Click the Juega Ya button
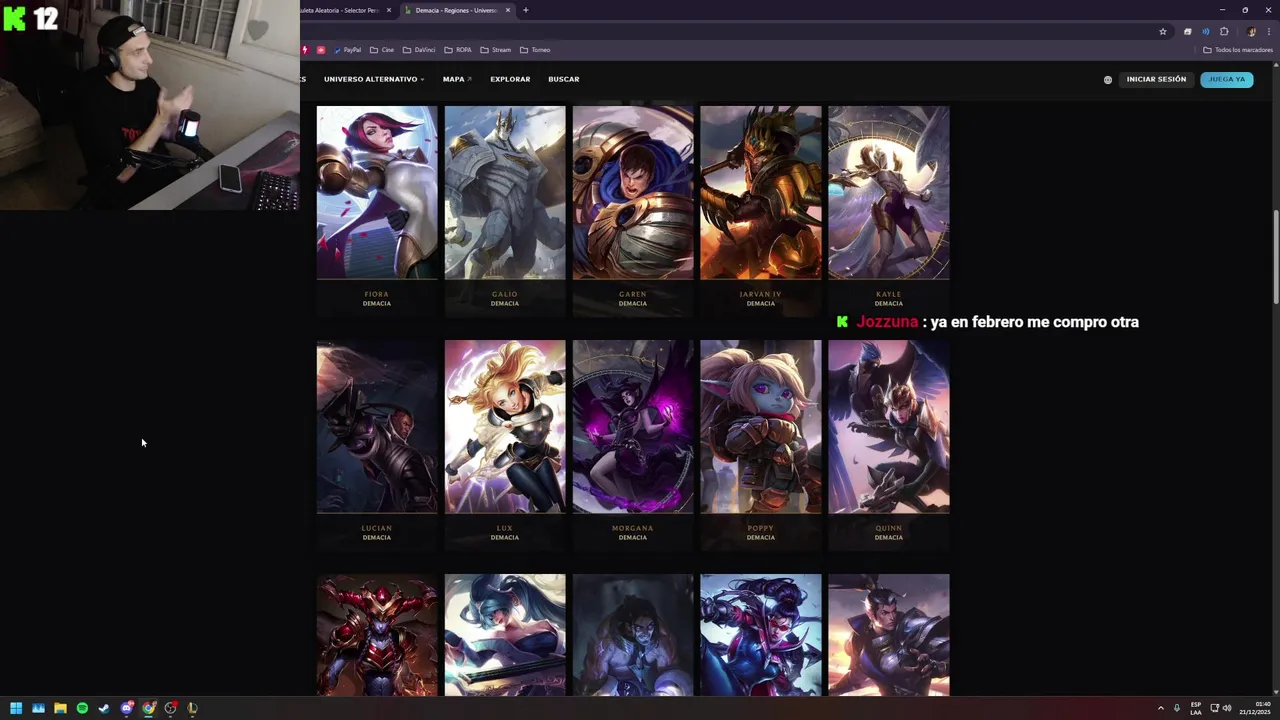Viewport: 1280px width, 720px height. point(1227,79)
